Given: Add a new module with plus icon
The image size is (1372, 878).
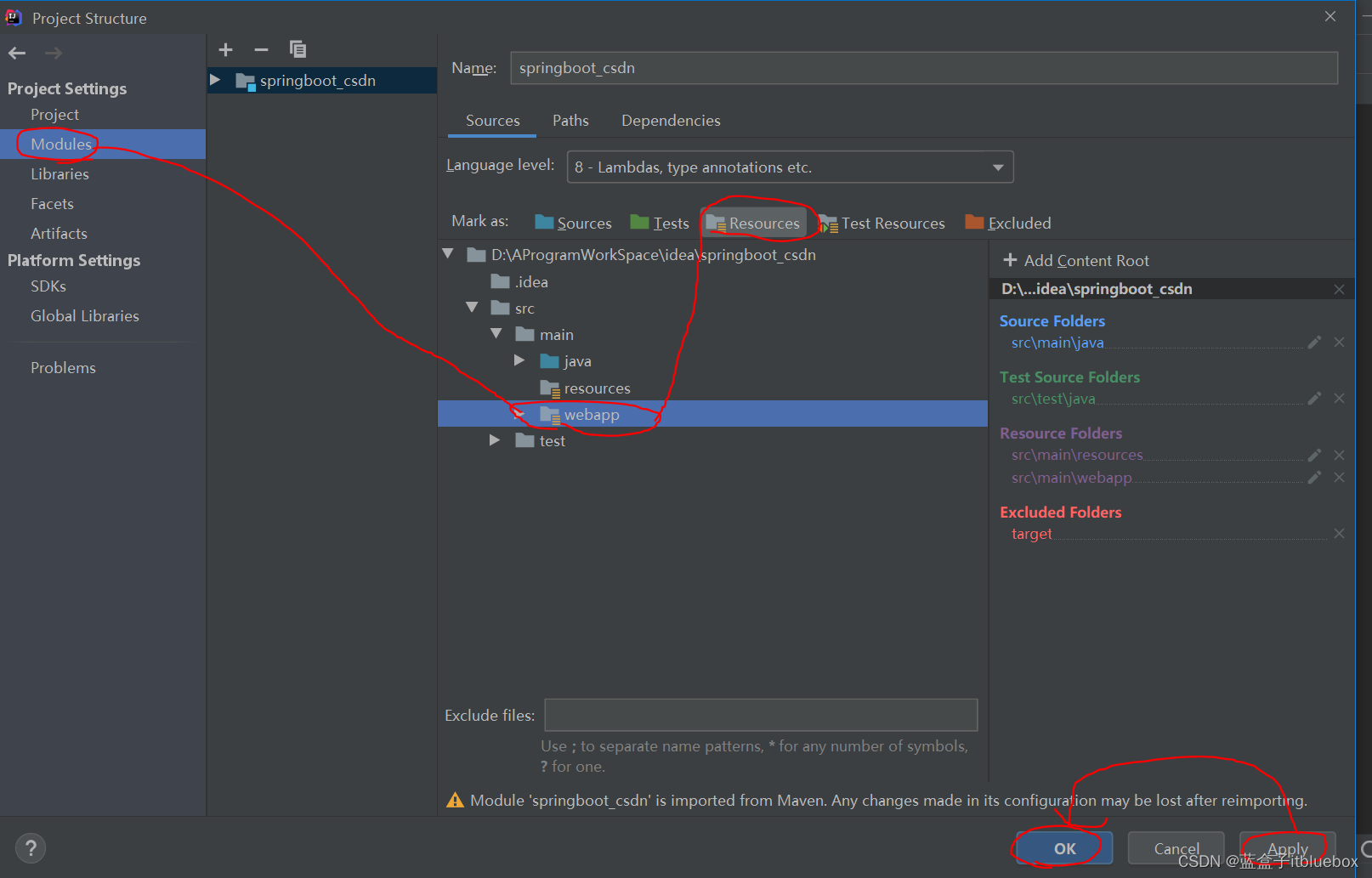Looking at the screenshot, I should pos(225,49).
